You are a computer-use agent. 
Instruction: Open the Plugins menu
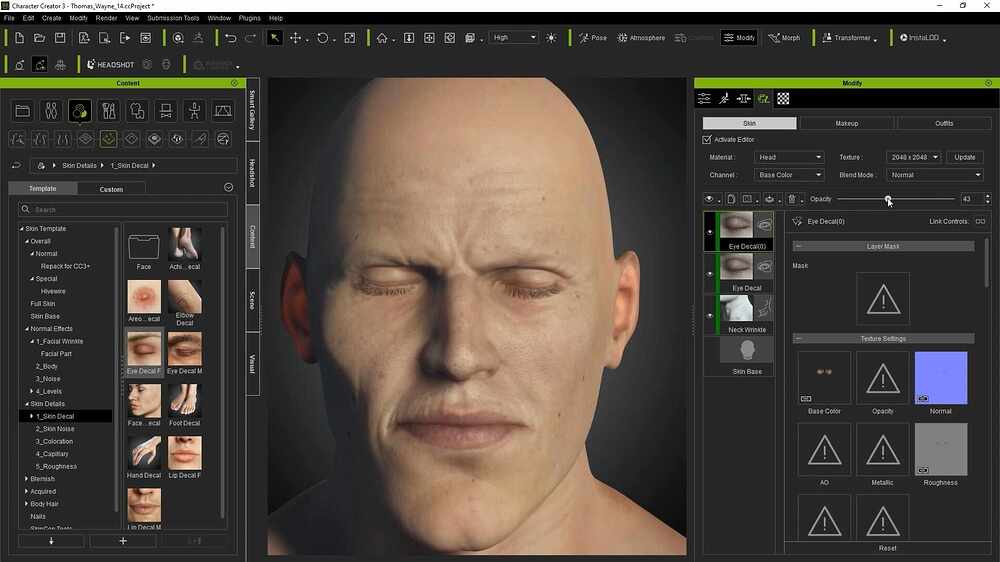pyautogui.click(x=249, y=18)
